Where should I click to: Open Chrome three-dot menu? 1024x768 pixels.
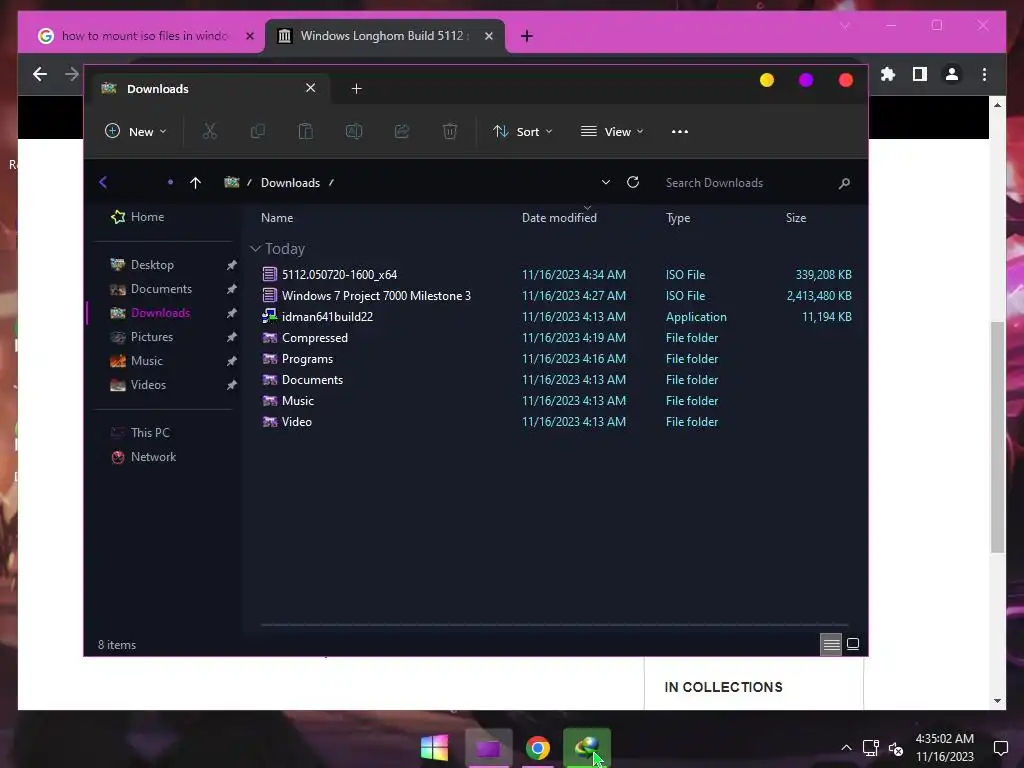pyautogui.click(x=984, y=74)
